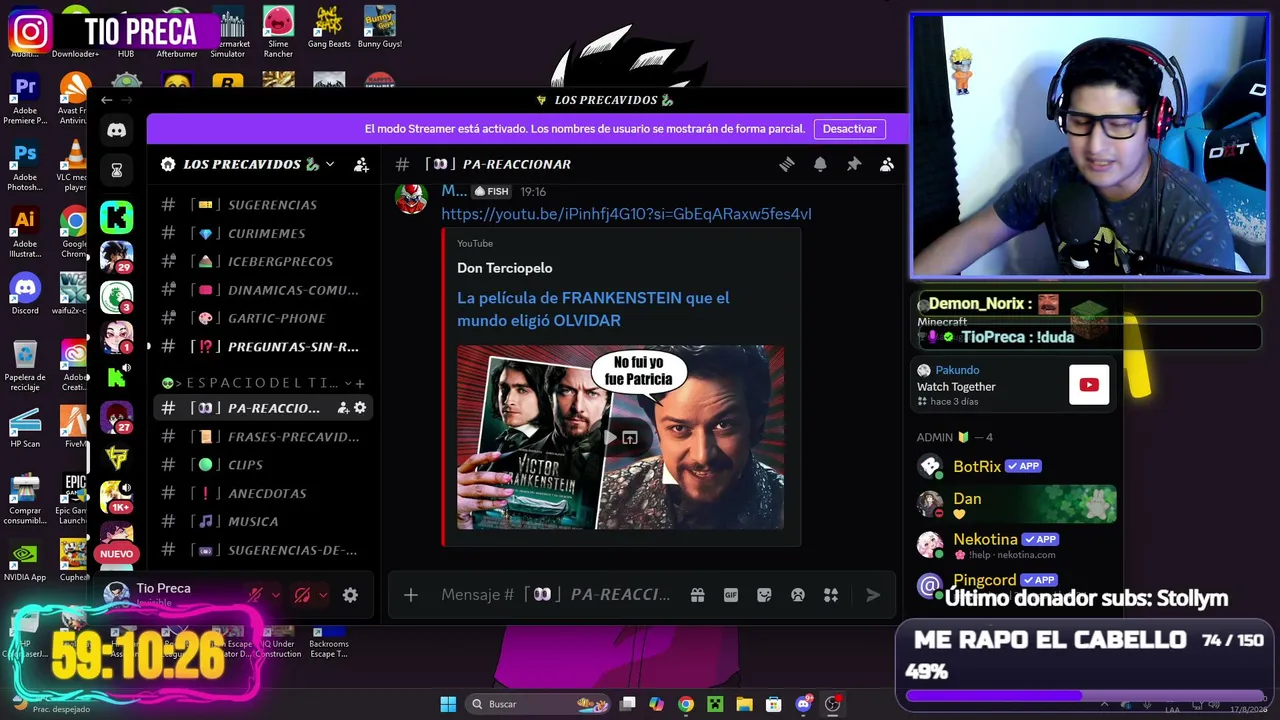This screenshot has height=720, width=1280.
Task: Select the ANECDOTAS channel
Action: [x=264, y=493]
